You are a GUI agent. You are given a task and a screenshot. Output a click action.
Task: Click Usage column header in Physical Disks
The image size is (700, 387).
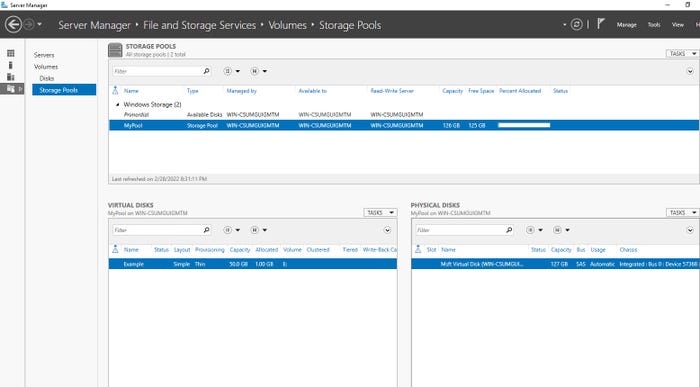click(598, 250)
